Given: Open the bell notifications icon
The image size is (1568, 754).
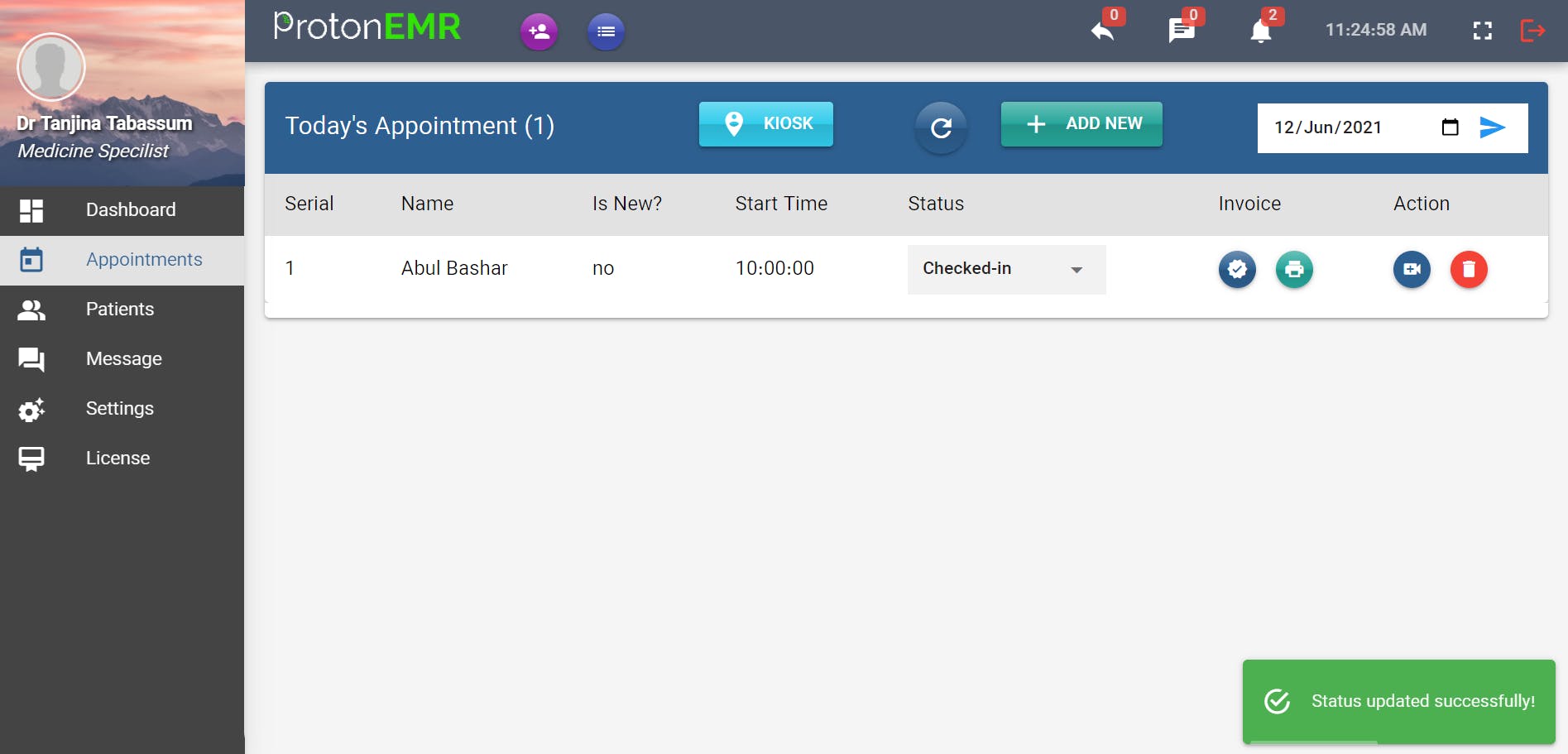Looking at the screenshot, I should 1260,31.
